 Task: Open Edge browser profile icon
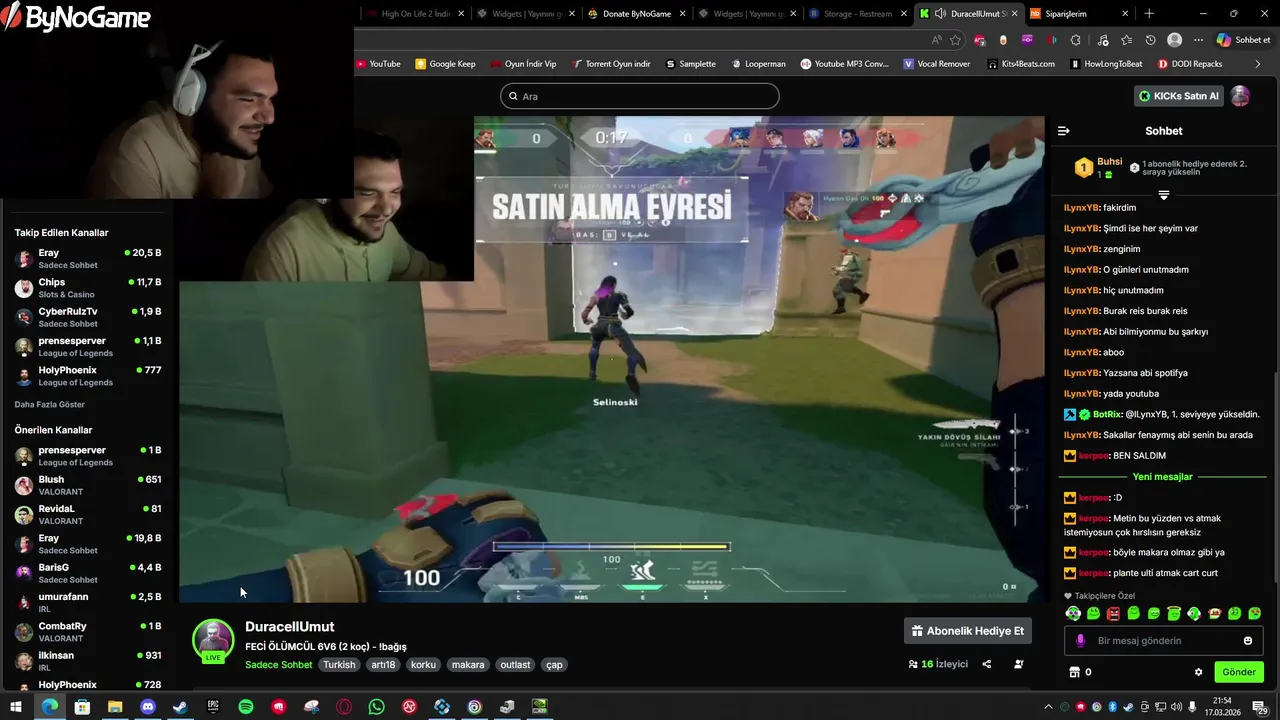[1175, 40]
